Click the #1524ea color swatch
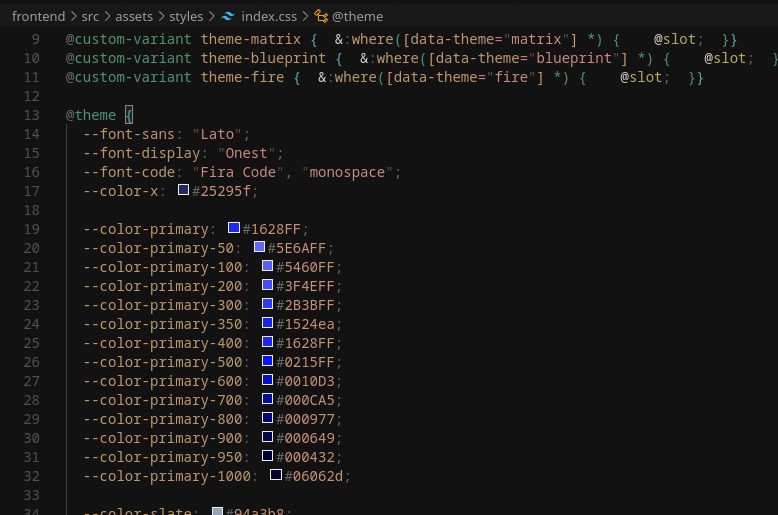Image resolution: width=778 pixels, height=515 pixels. pyautogui.click(x=267, y=322)
